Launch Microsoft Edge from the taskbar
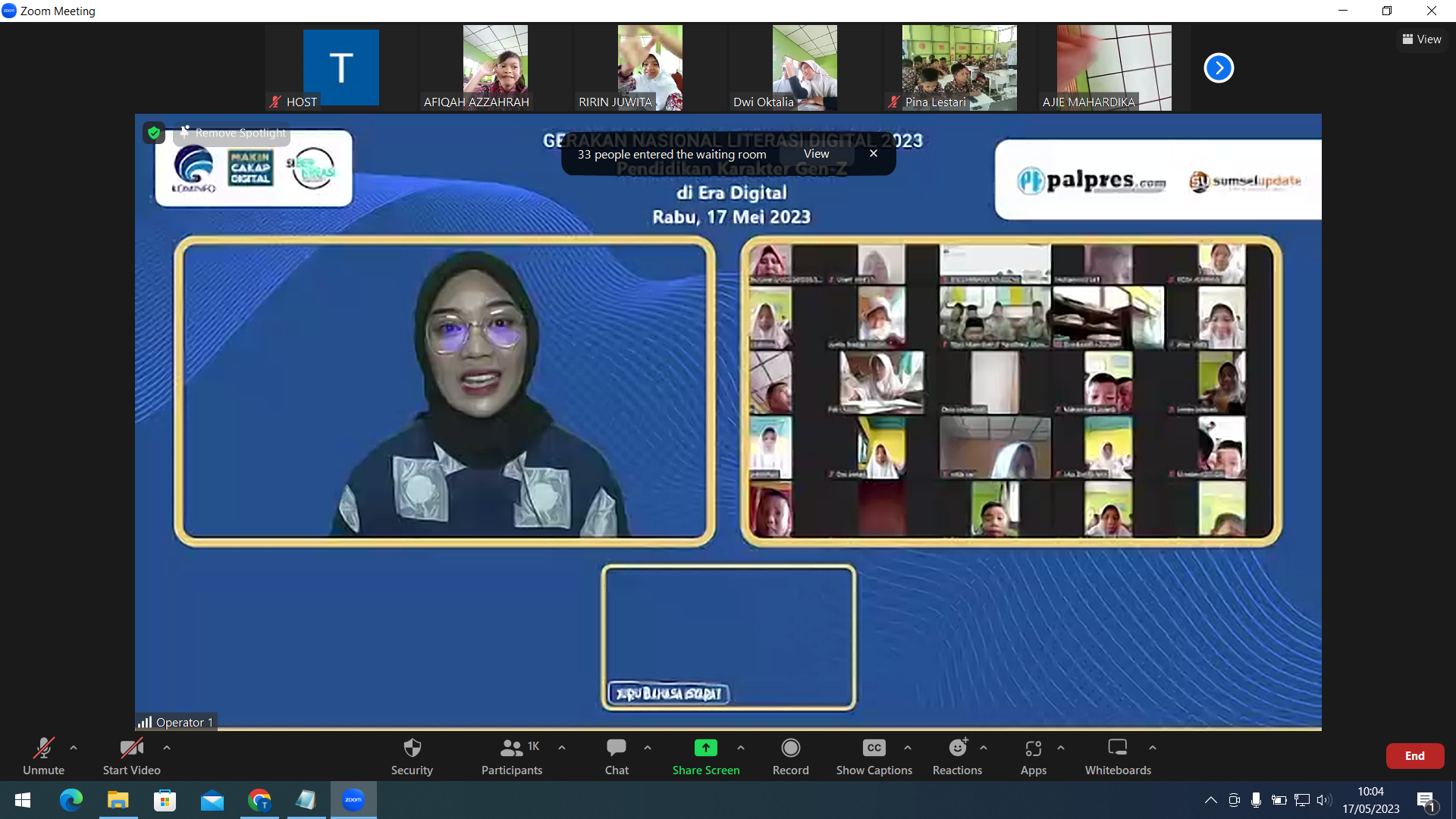Image resolution: width=1456 pixels, height=819 pixels. pos(71,800)
